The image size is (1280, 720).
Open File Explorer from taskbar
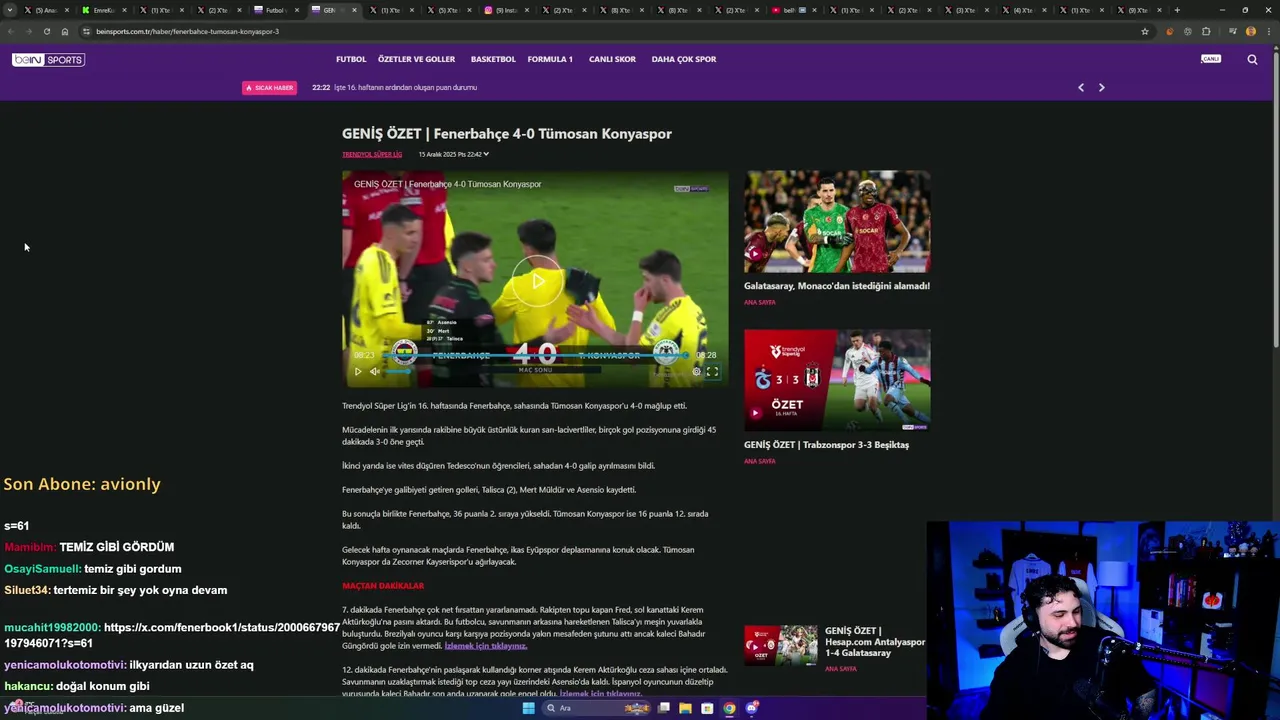(685, 708)
